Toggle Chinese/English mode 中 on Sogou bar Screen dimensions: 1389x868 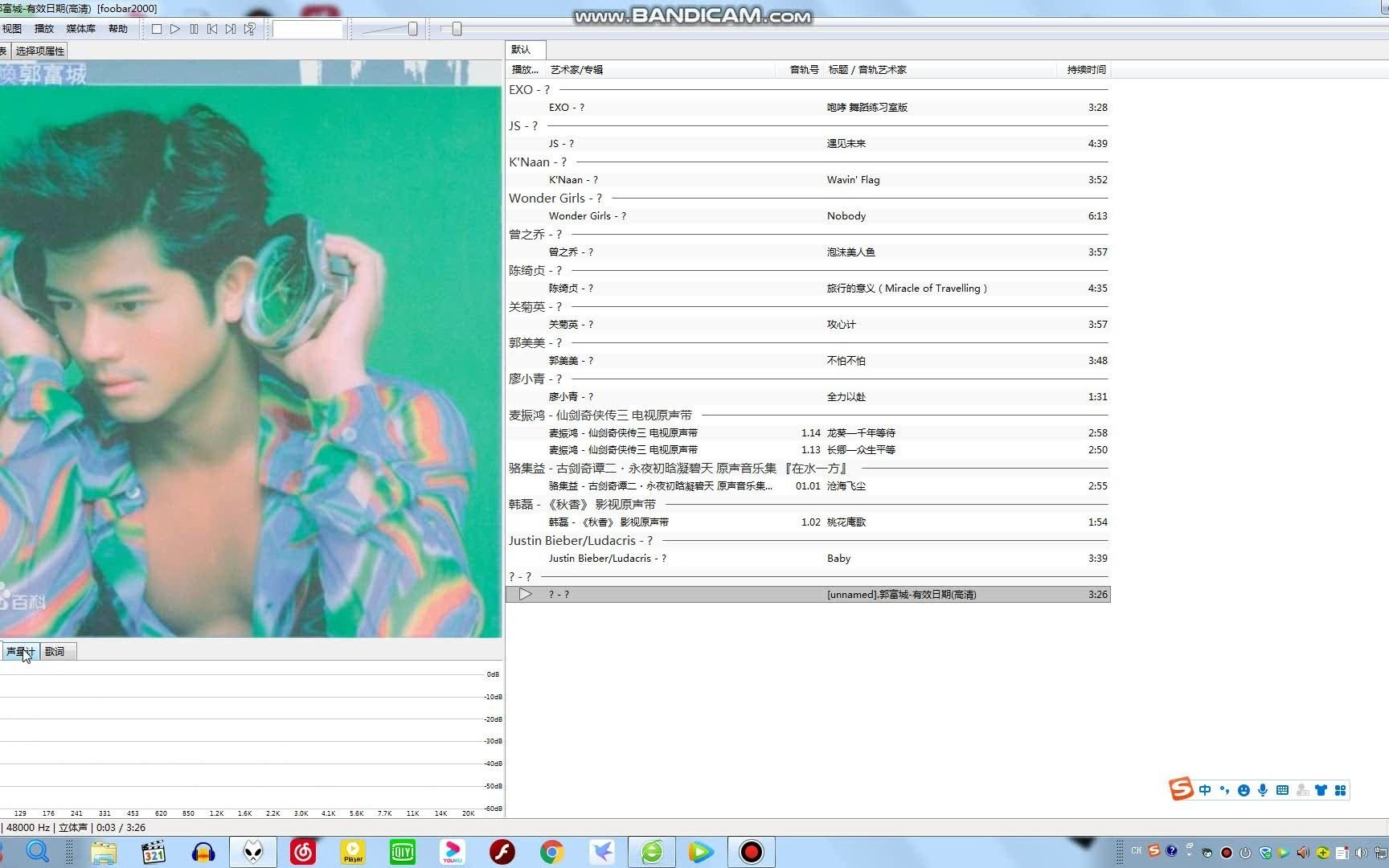click(x=1204, y=790)
